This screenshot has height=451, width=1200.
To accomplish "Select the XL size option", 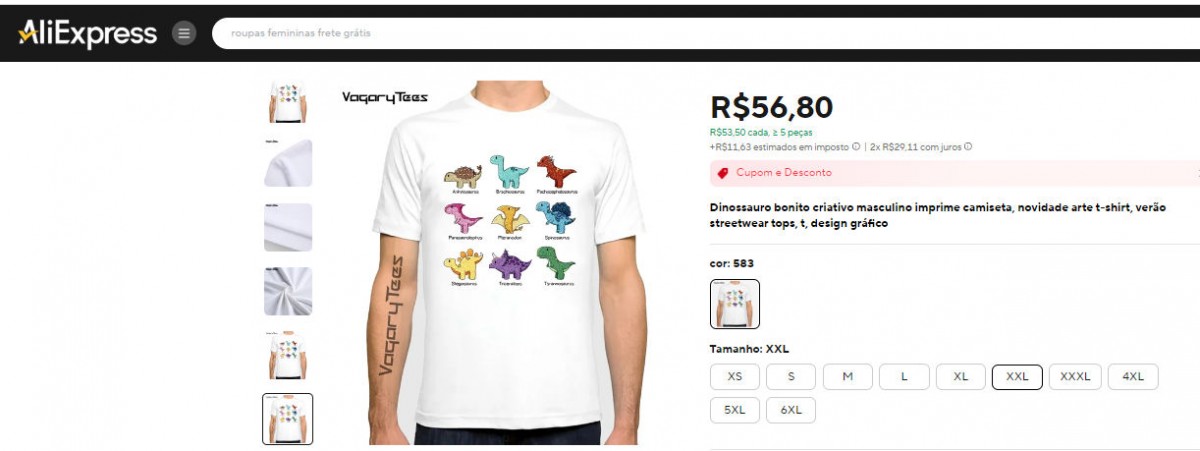I will [961, 377].
